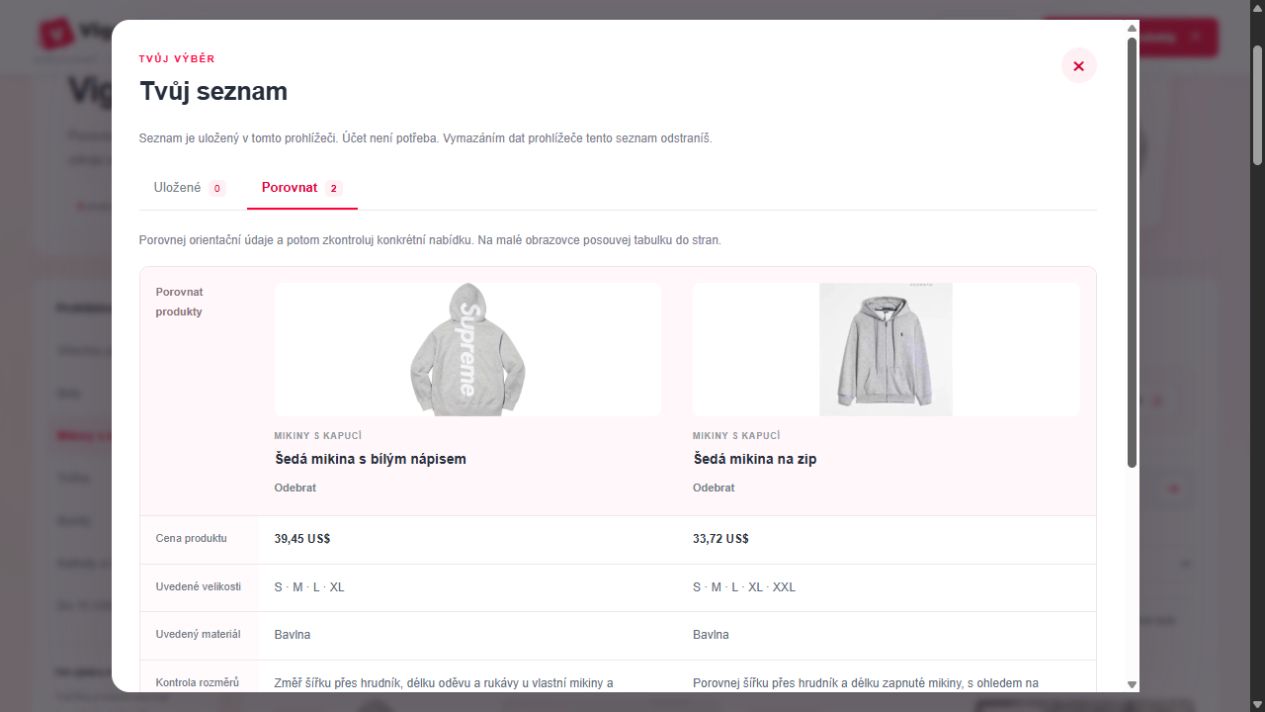The image size is (1265, 712).
Task: Open the Supreme grey hoodie image
Action: click(468, 349)
